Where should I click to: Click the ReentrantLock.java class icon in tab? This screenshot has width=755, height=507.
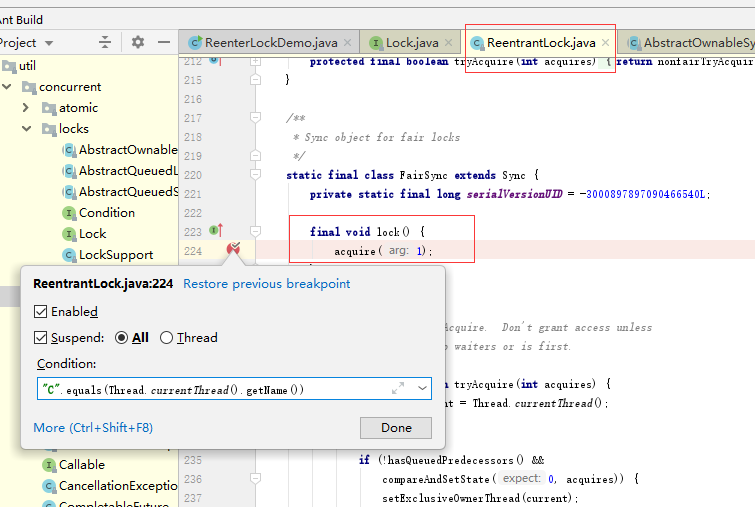click(477, 43)
